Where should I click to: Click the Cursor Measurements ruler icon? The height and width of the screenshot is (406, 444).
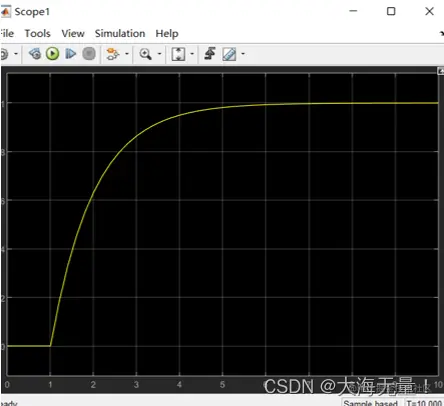[x=230, y=54]
